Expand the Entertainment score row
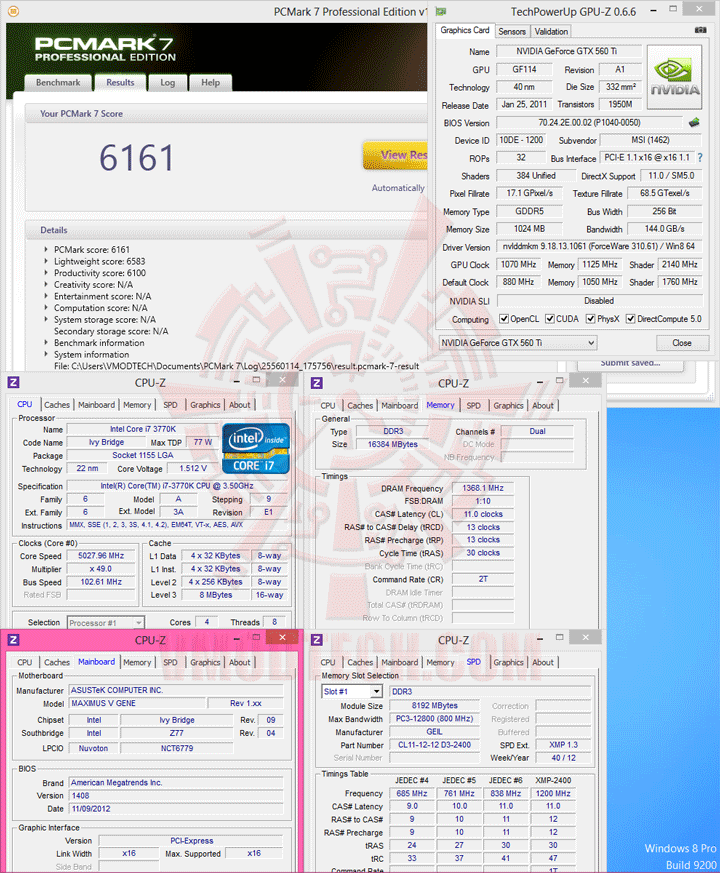 46,296
